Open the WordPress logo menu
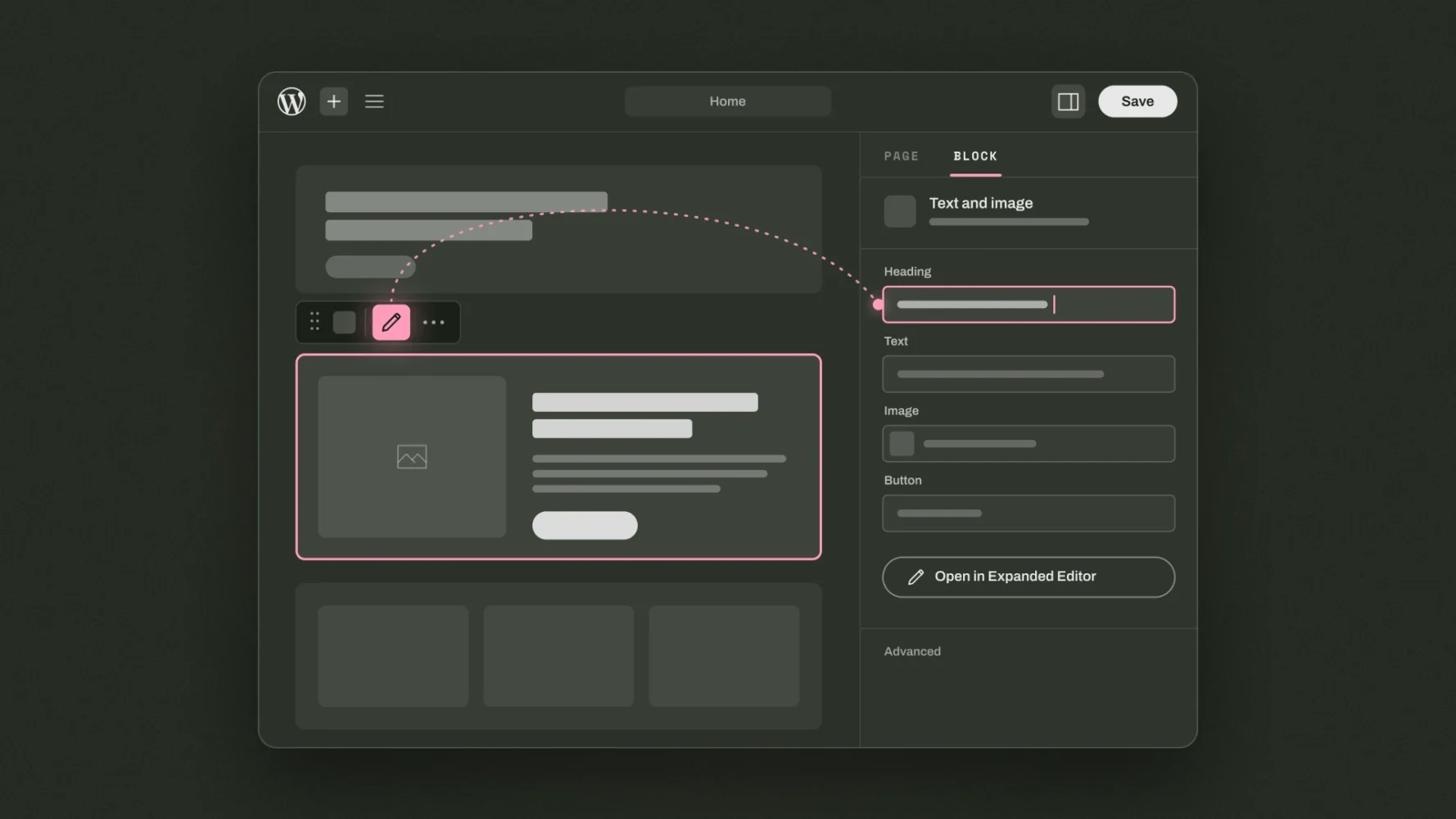 (292, 102)
